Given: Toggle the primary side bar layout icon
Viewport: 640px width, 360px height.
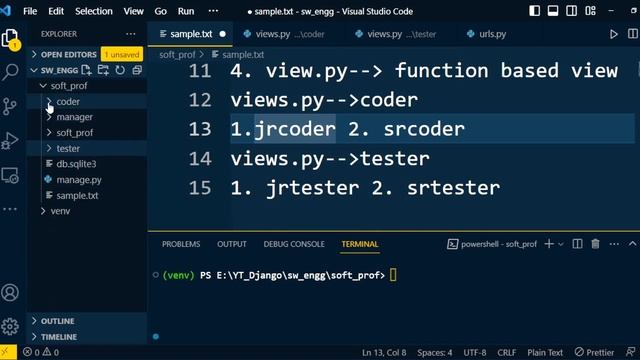Looking at the screenshot, I should [x=534, y=11].
